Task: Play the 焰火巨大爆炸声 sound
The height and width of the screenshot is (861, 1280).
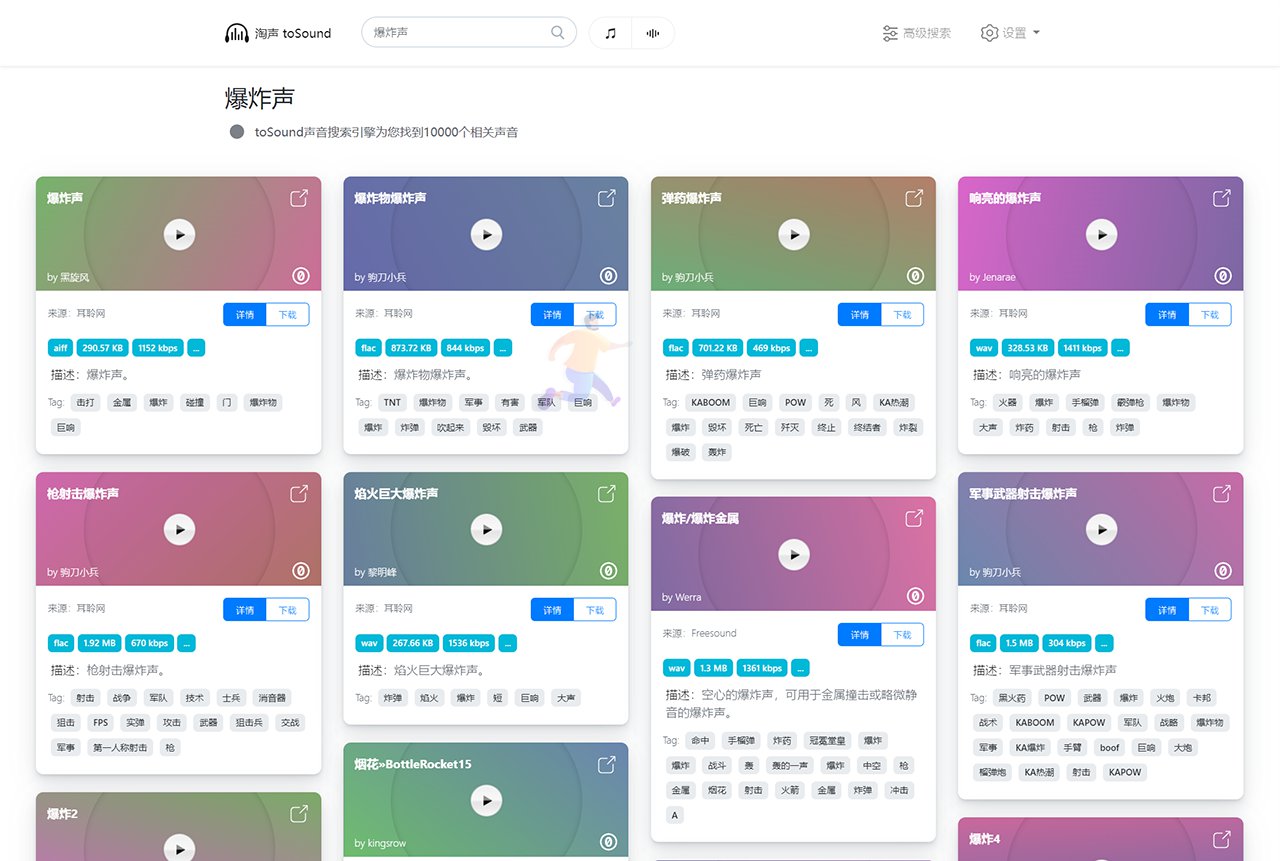Action: click(486, 529)
